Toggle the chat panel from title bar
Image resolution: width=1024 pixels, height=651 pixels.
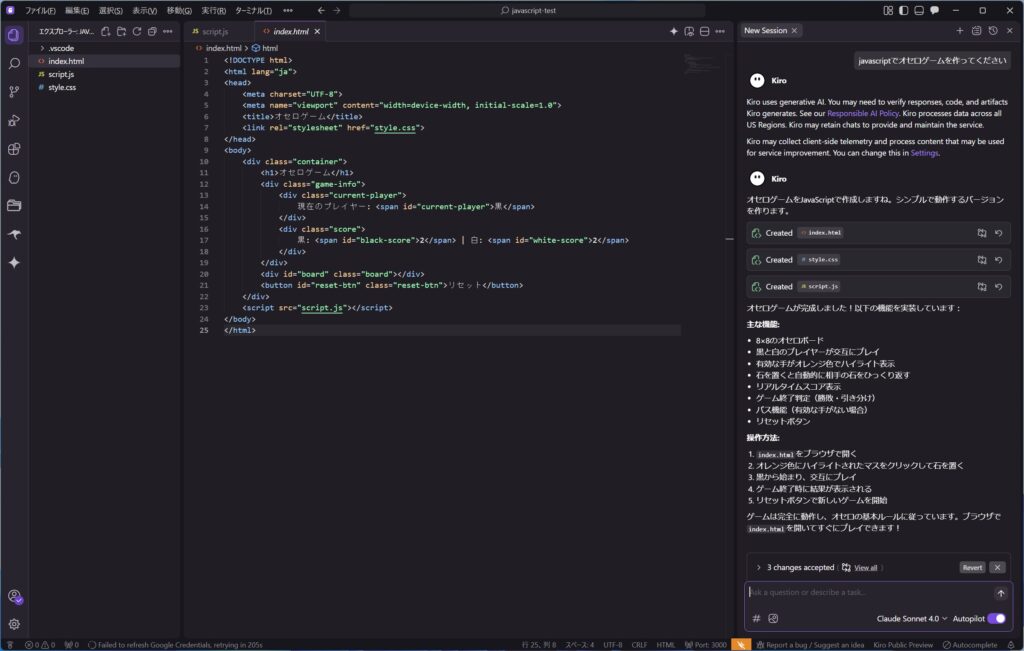pyautogui.click(x=935, y=10)
